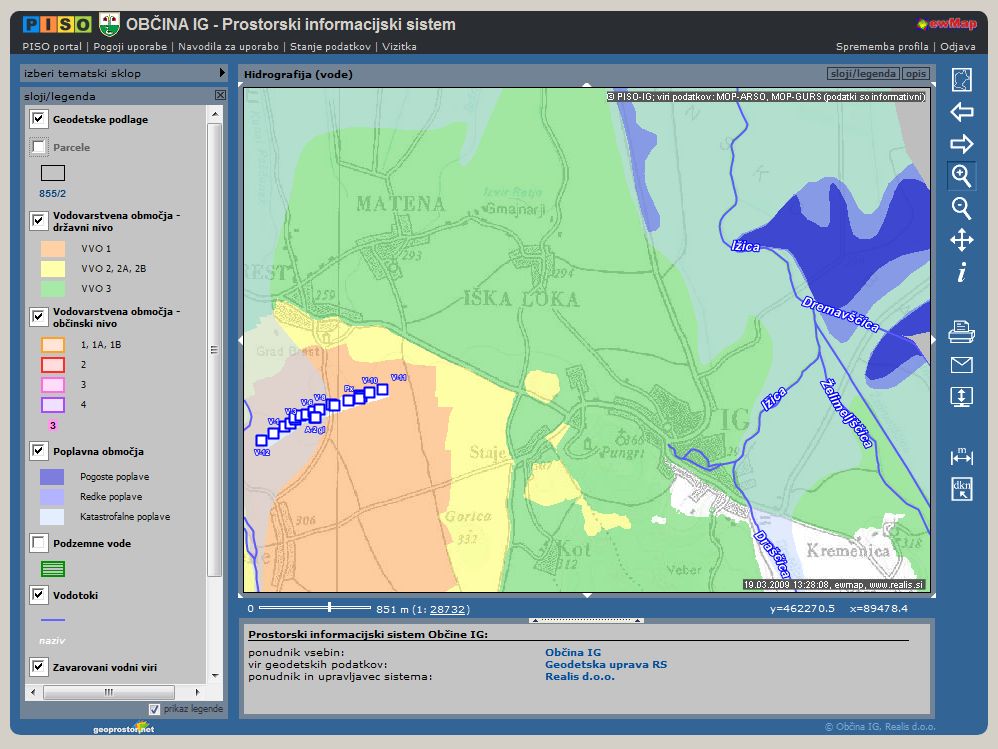This screenshot has width=998, height=749.
Task: Click the full municipality extent map icon
Action: [x=961, y=80]
